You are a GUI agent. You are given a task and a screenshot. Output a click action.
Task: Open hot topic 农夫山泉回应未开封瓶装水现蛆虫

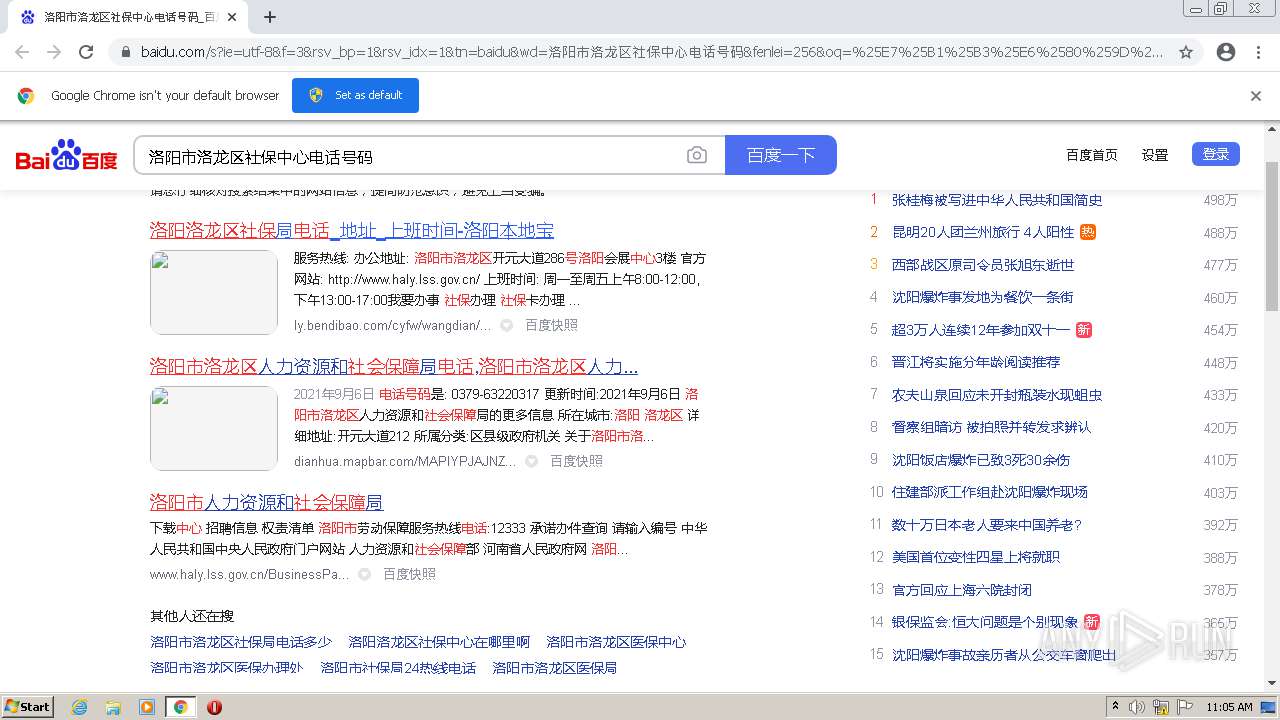(x=997, y=395)
